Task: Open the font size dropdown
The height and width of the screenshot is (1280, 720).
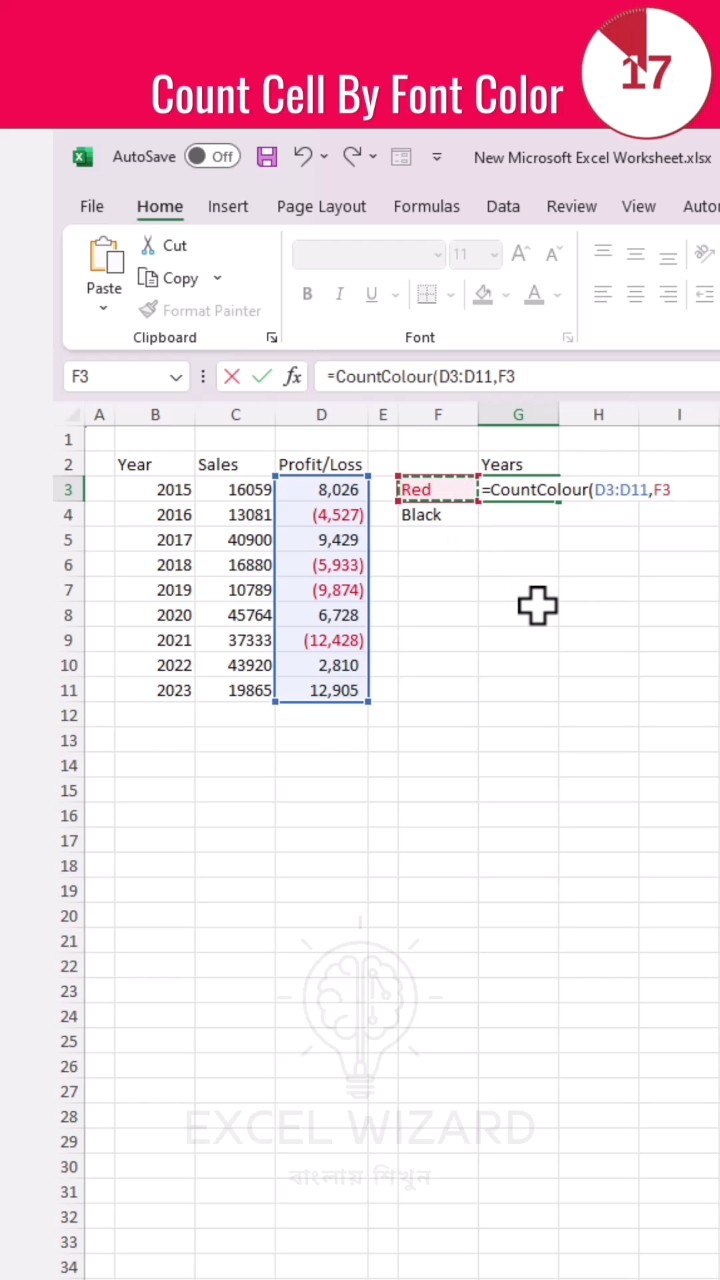Action: coord(494,255)
